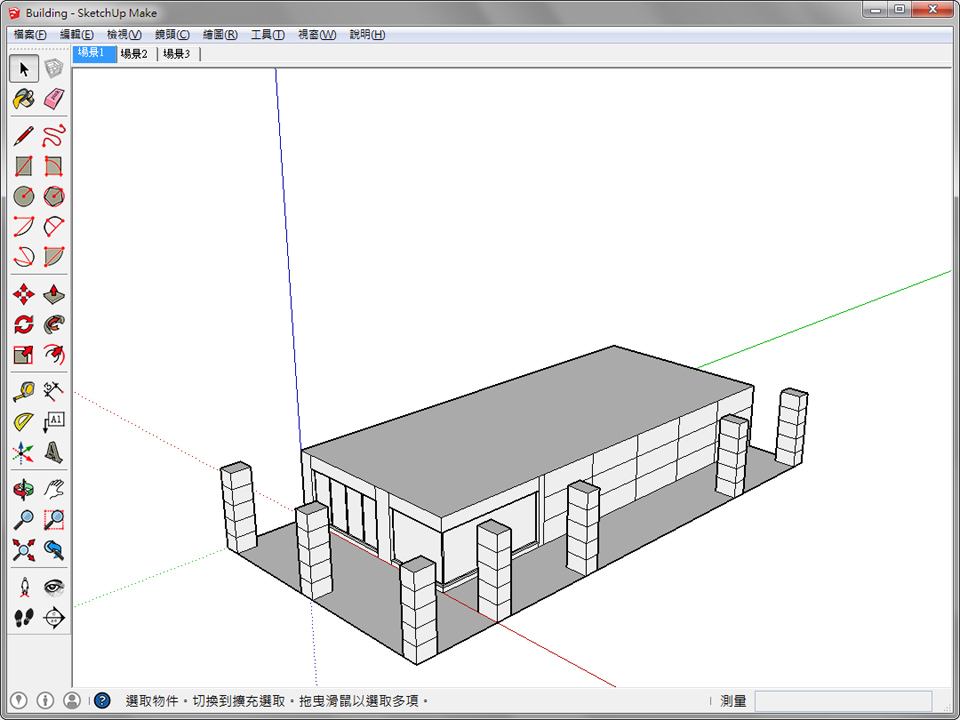Screen dimensions: 960x720
Task: Click the geo-location icon in status bar
Action: 19,700
